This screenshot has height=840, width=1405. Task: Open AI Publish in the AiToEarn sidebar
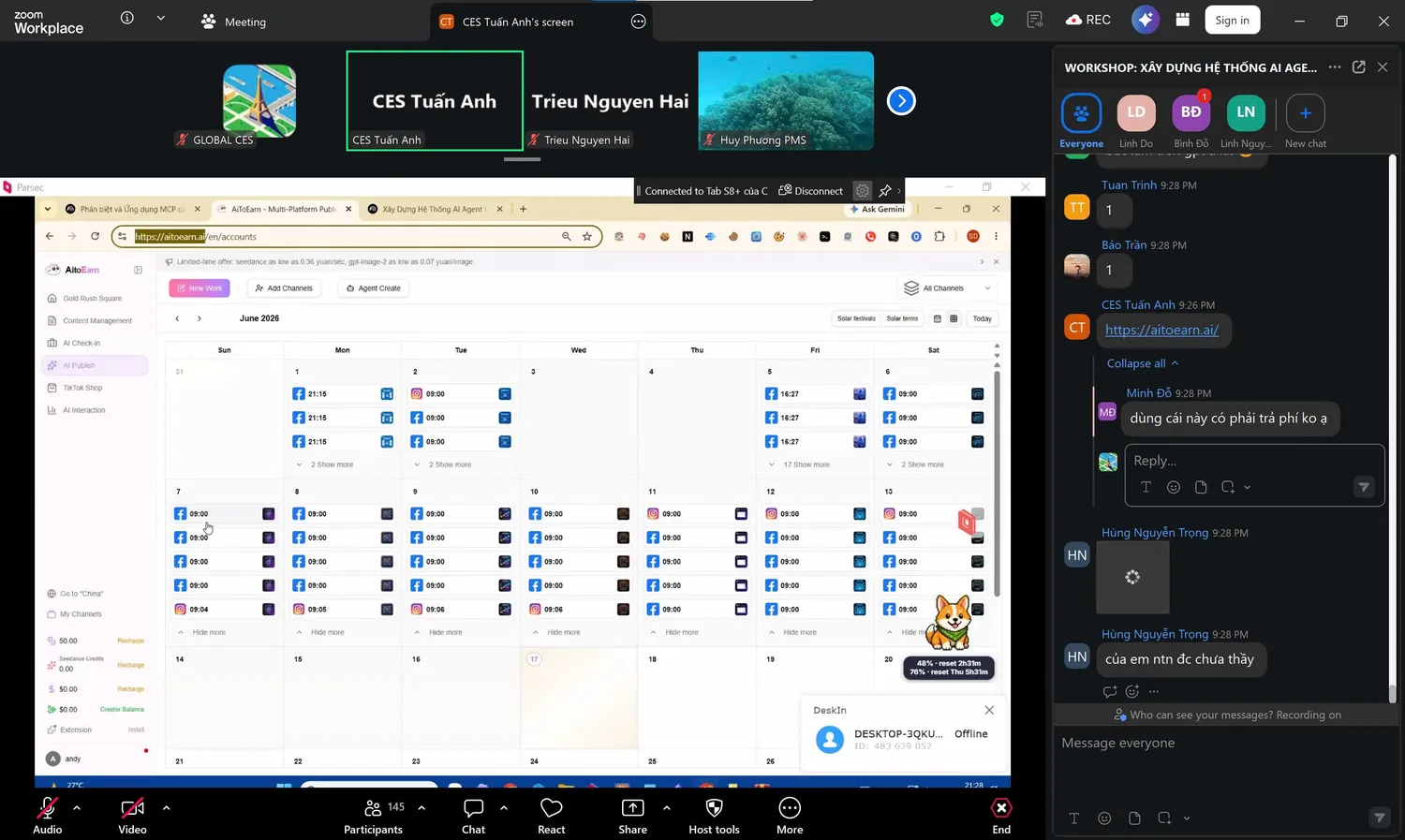[95, 365]
